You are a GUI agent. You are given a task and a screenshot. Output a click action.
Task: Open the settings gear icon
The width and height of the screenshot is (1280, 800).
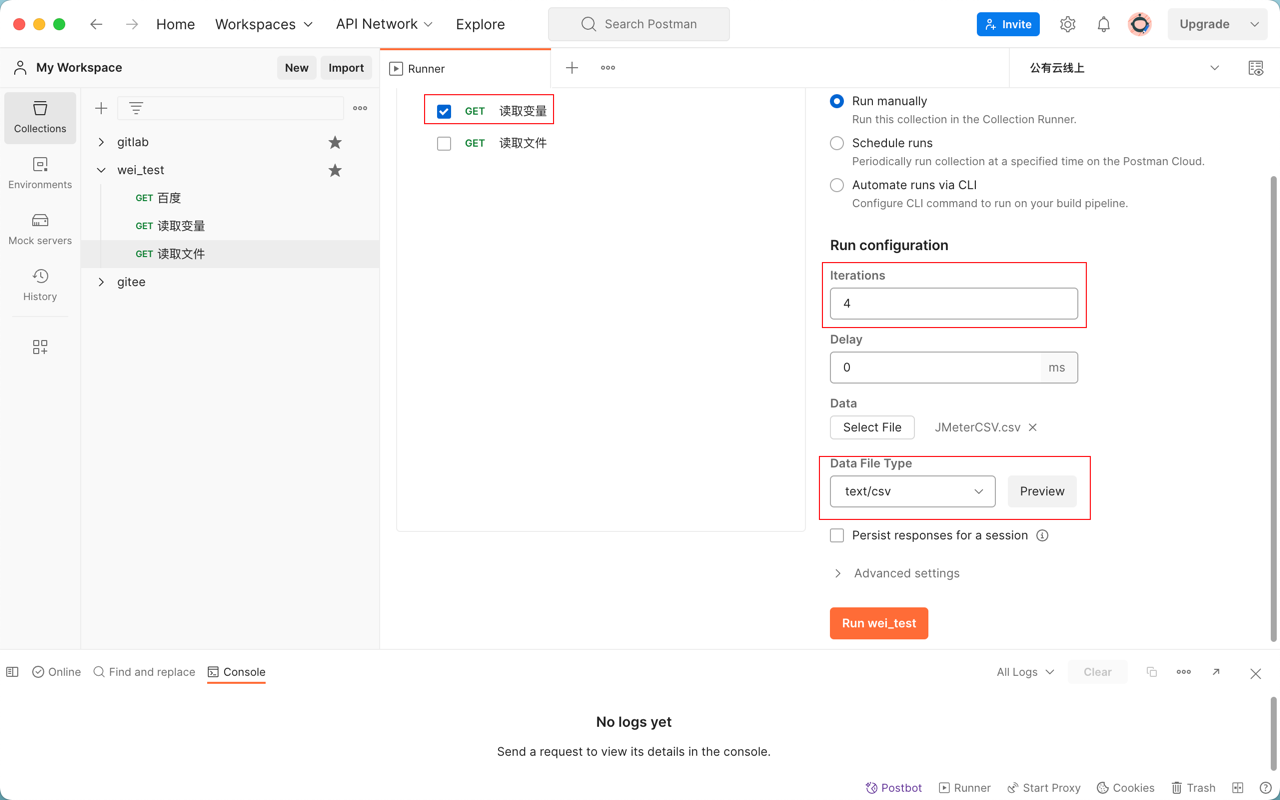(1068, 24)
